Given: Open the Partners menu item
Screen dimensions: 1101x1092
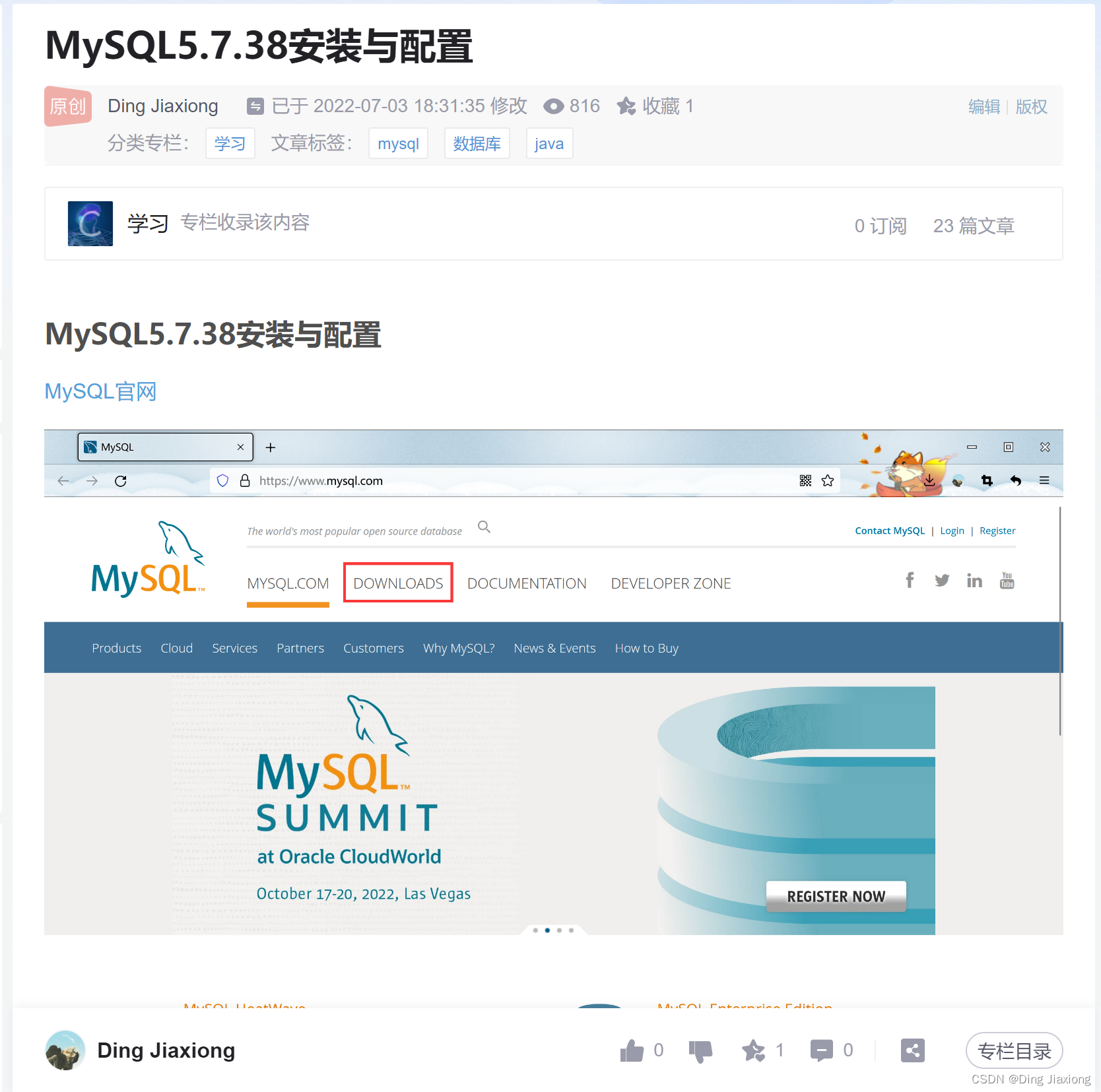Looking at the screenshot, I should [300, 648].
